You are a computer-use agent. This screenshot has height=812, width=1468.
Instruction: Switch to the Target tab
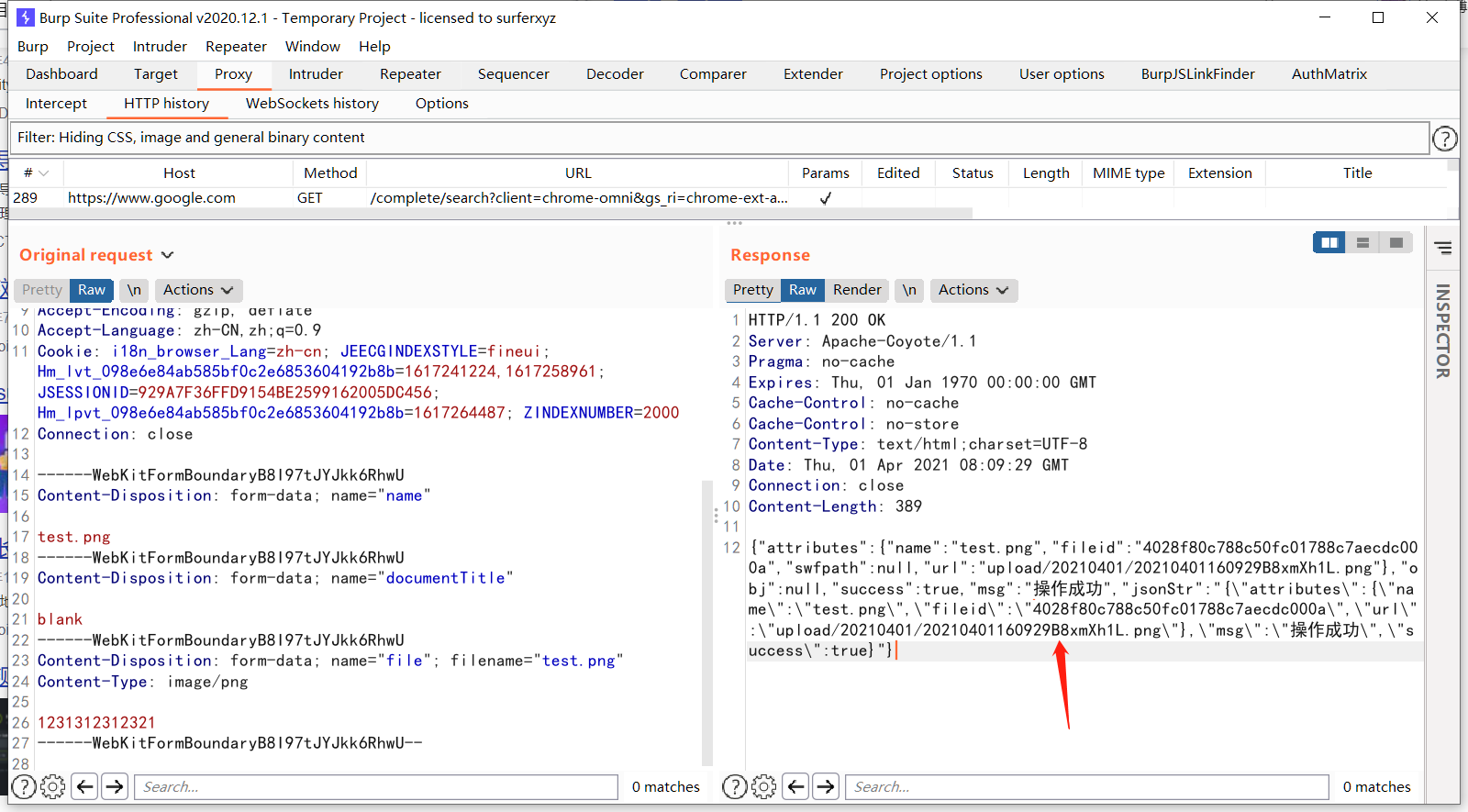(156, 74)
